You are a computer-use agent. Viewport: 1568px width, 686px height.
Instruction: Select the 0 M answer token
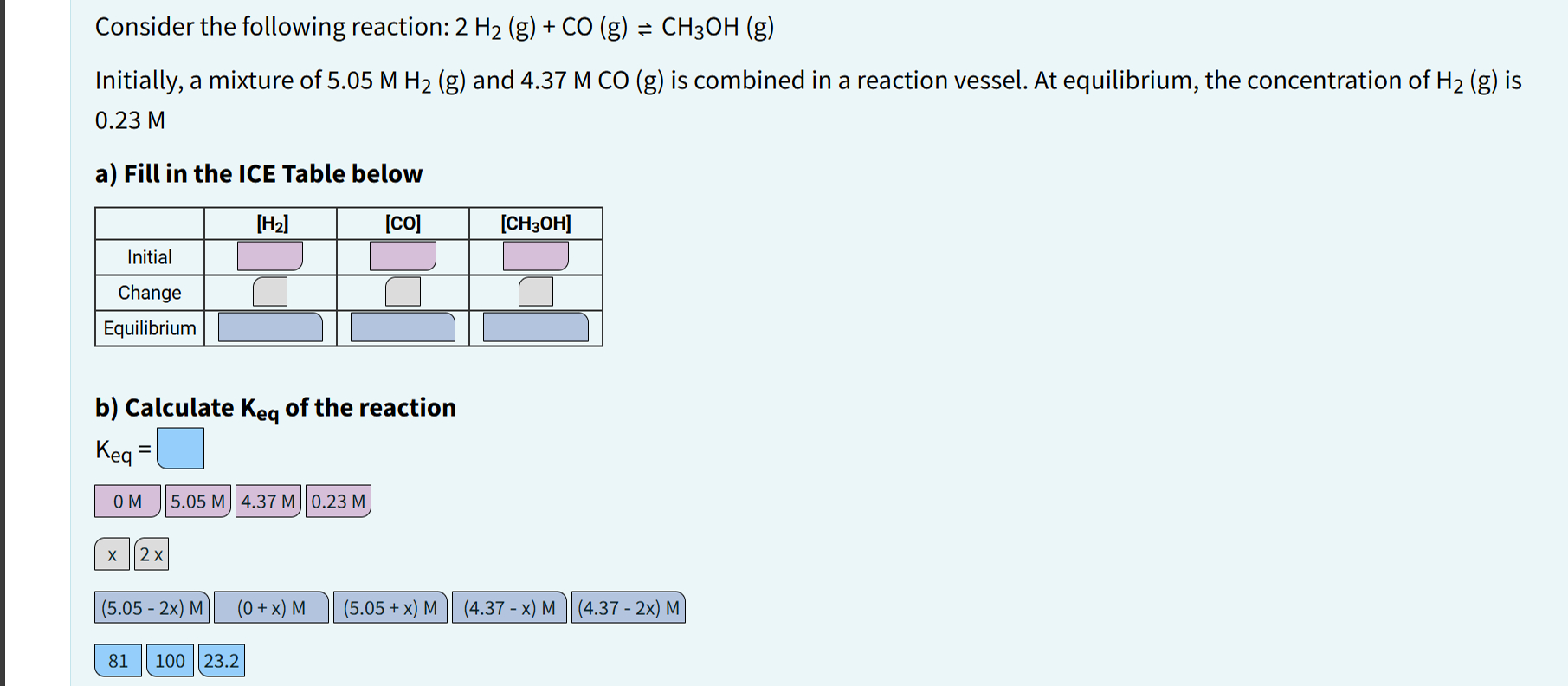pyautogui.click(x=126, y=501)
